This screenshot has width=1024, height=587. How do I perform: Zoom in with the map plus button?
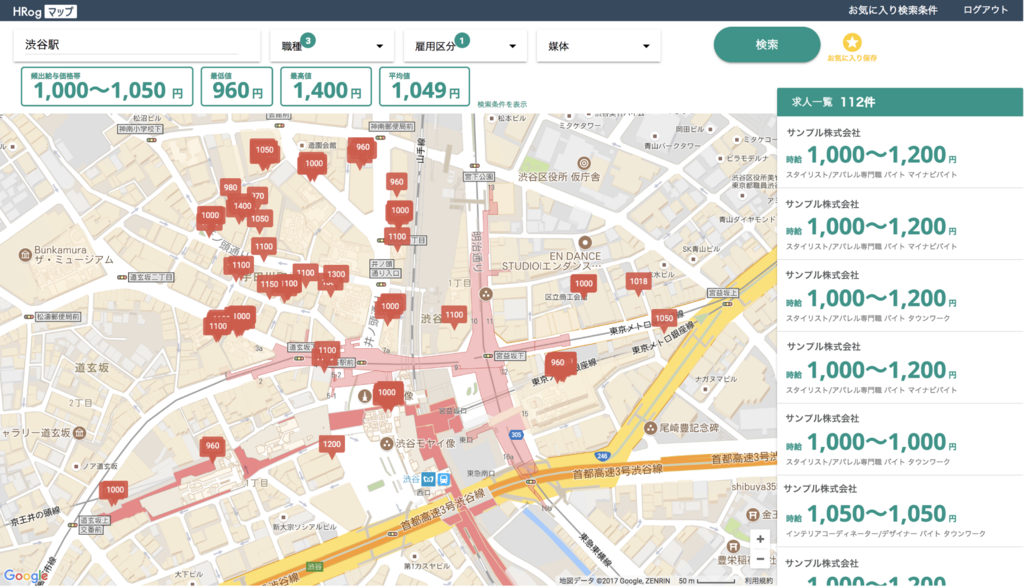760,539
